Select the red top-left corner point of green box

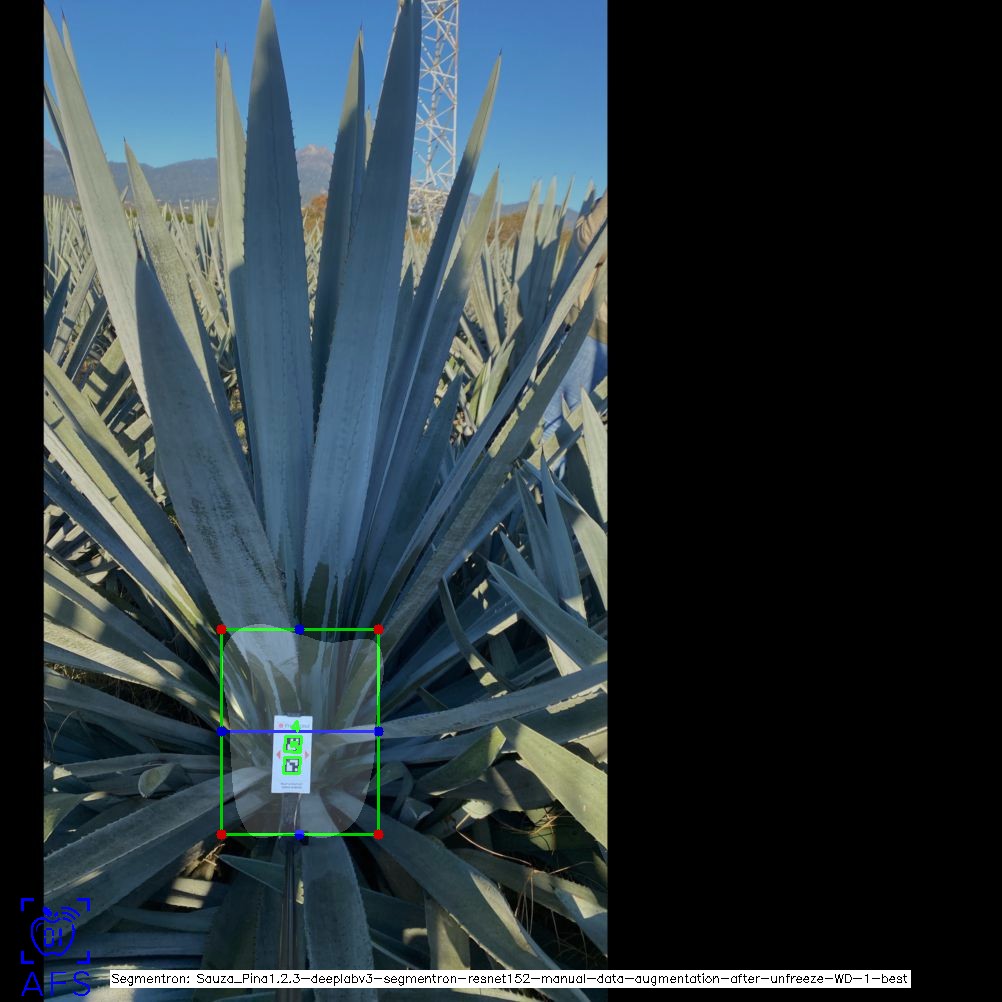point(221,629)
